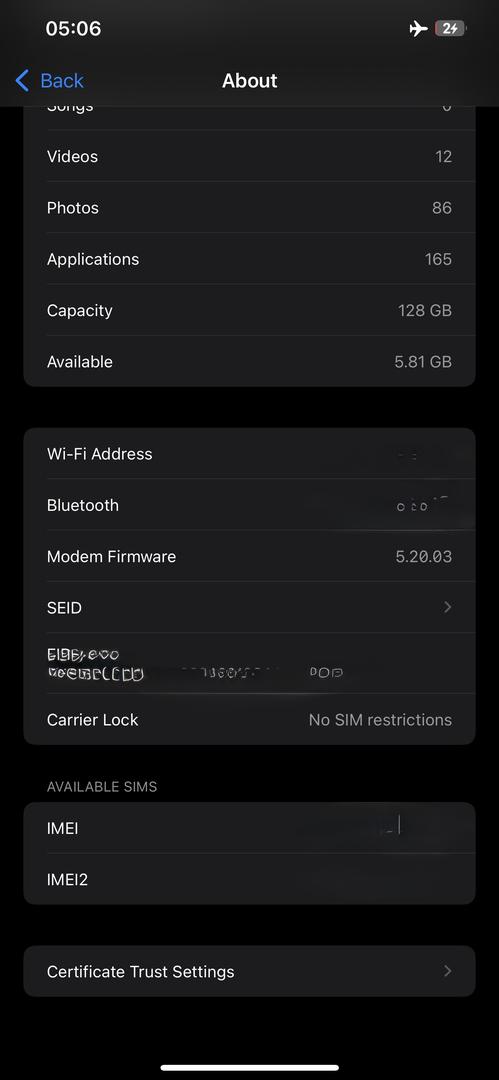Screen dimensions: 499x1080
Task: Tap the Applications count row
Action: click(x=250, y=259)
